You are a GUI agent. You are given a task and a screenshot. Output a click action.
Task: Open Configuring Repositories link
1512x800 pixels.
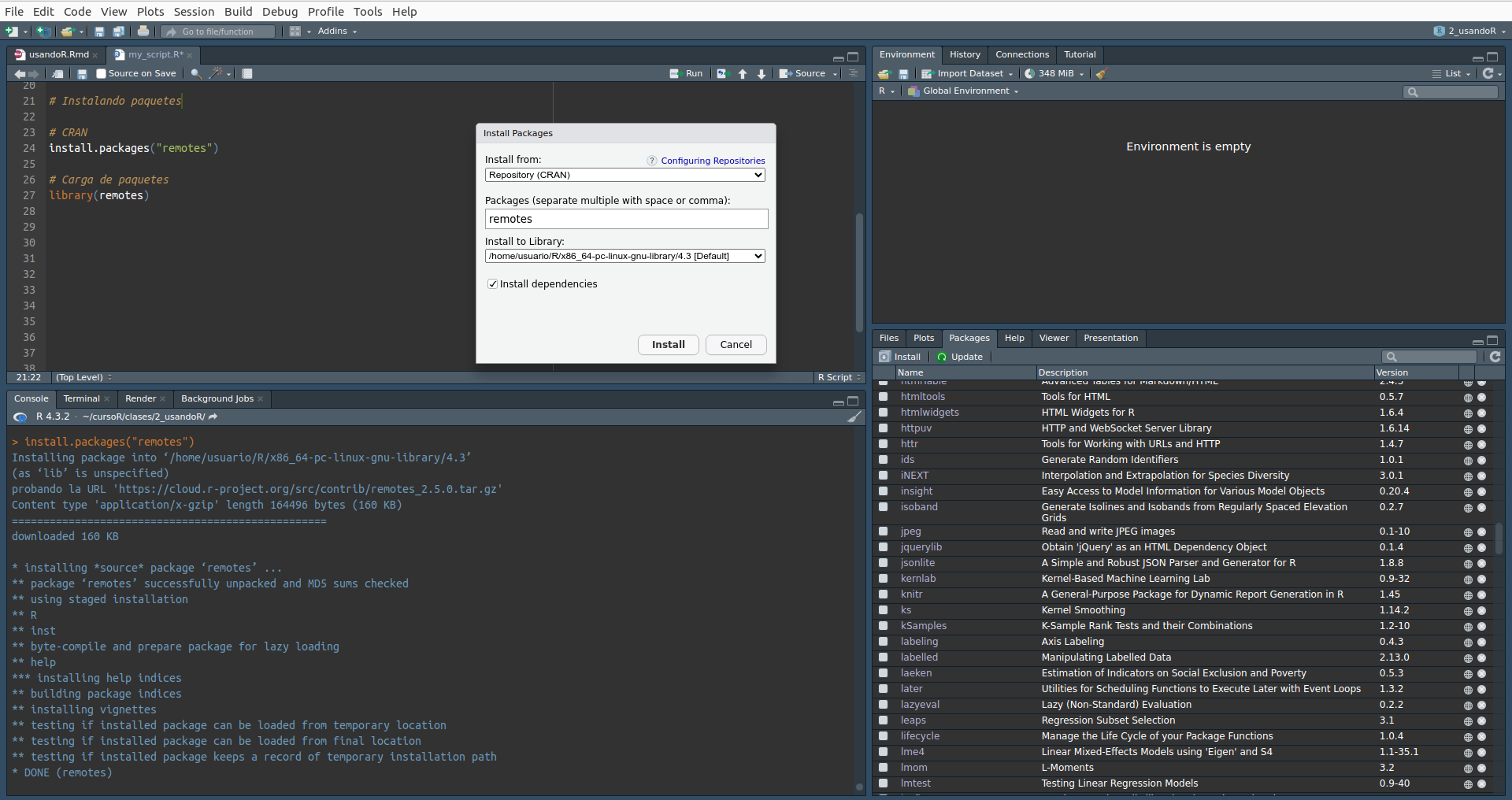pyautogui.click(x=713, y=161)
